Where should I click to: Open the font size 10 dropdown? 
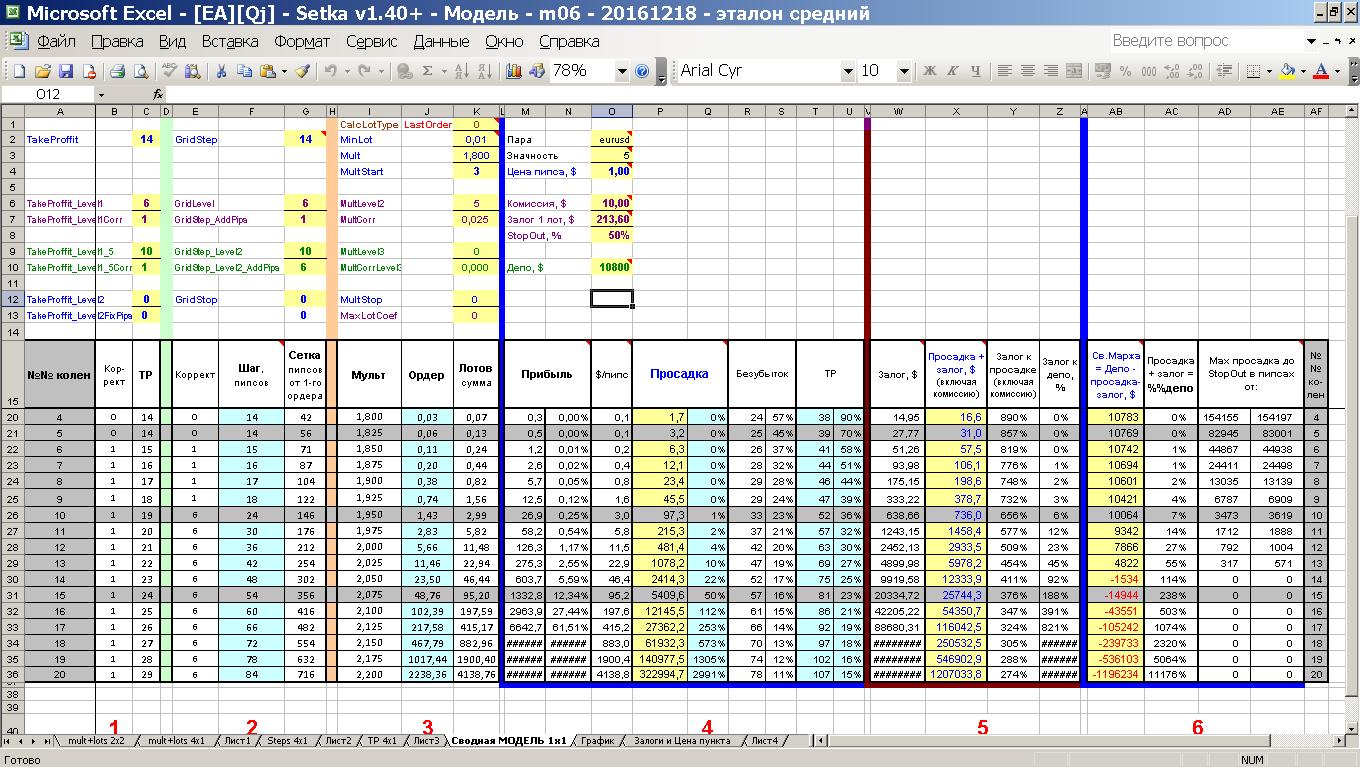[904, 71]
